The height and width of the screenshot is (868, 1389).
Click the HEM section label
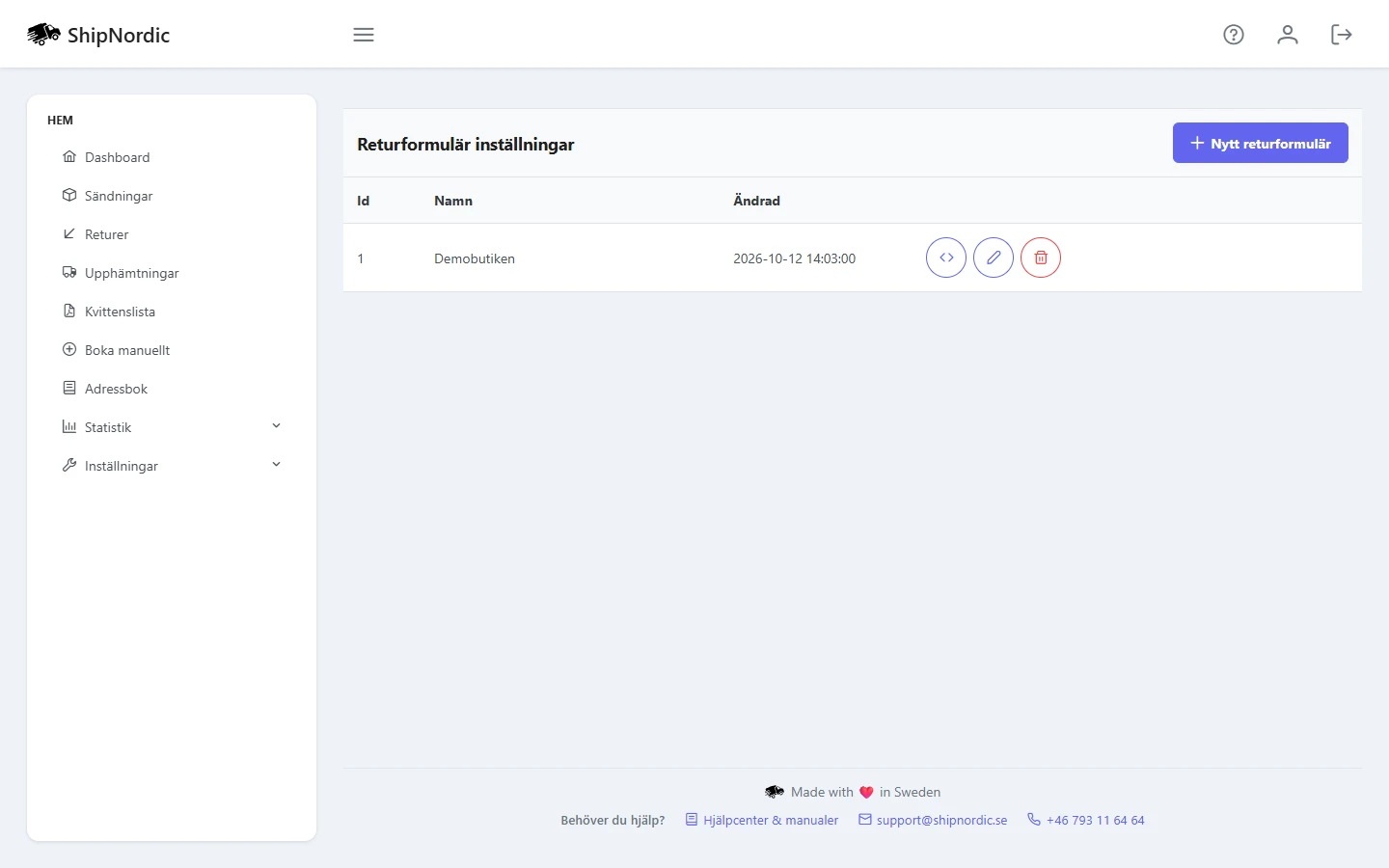pyautogui.click(x=60, y=121)
